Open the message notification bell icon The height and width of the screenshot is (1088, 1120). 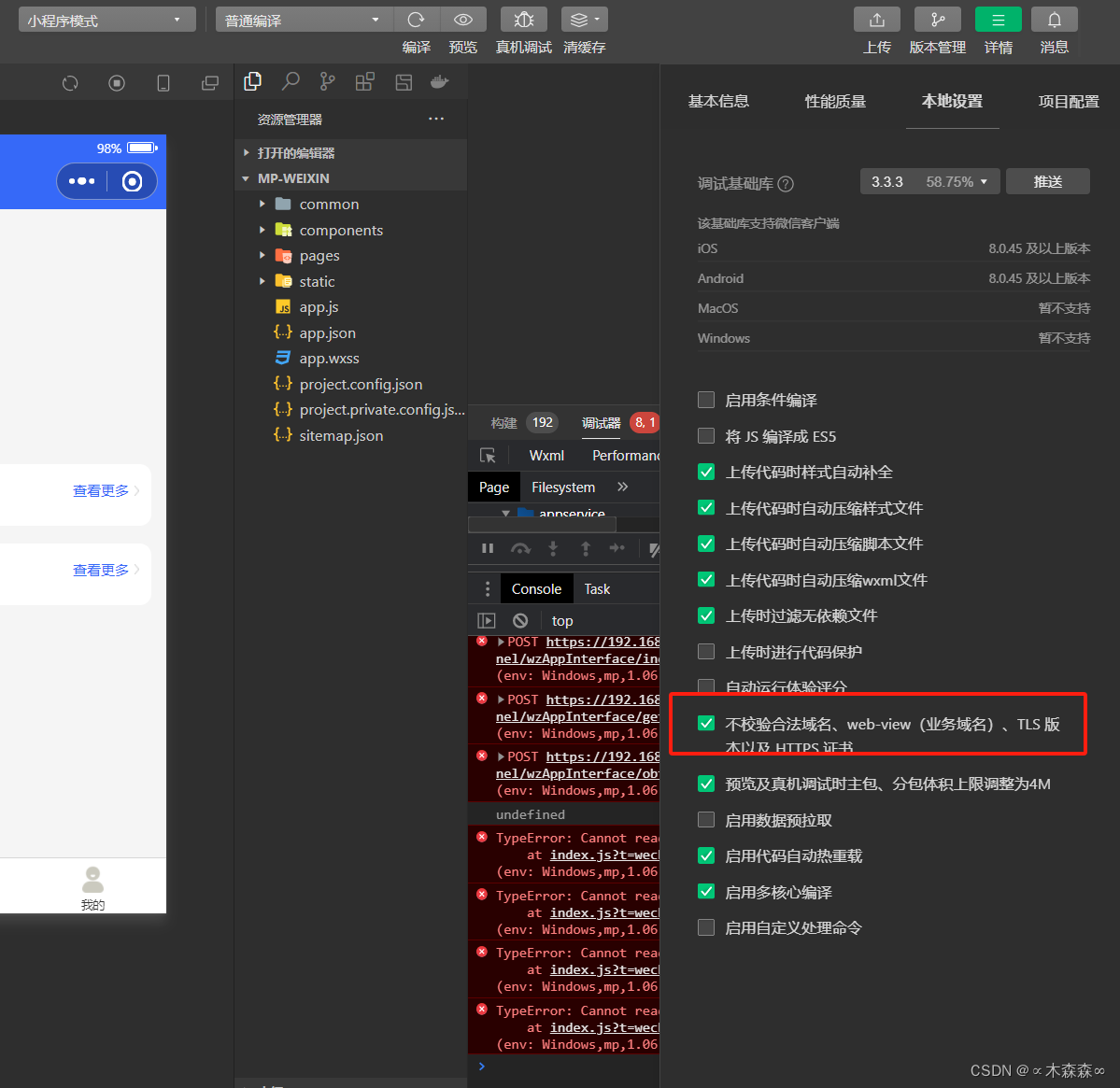pyautogui.click(x=1054, y=19)
